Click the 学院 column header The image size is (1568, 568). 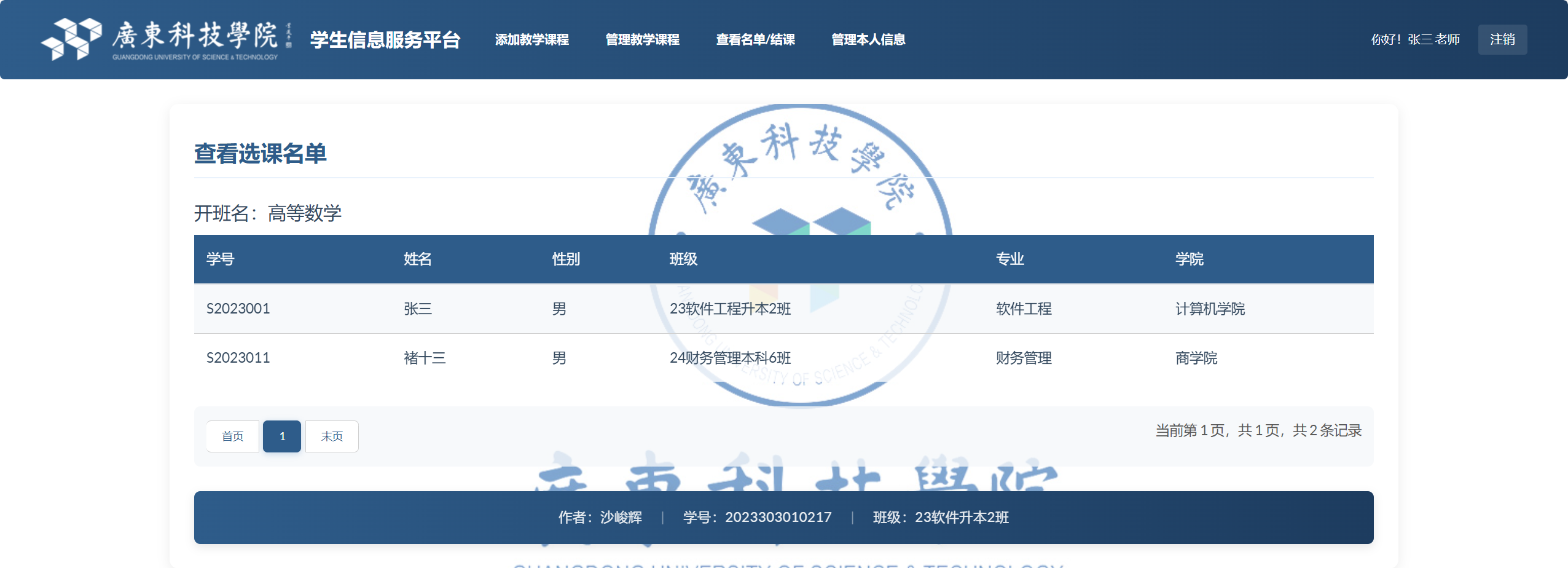pyautogui.click(x=1189, y=259)
